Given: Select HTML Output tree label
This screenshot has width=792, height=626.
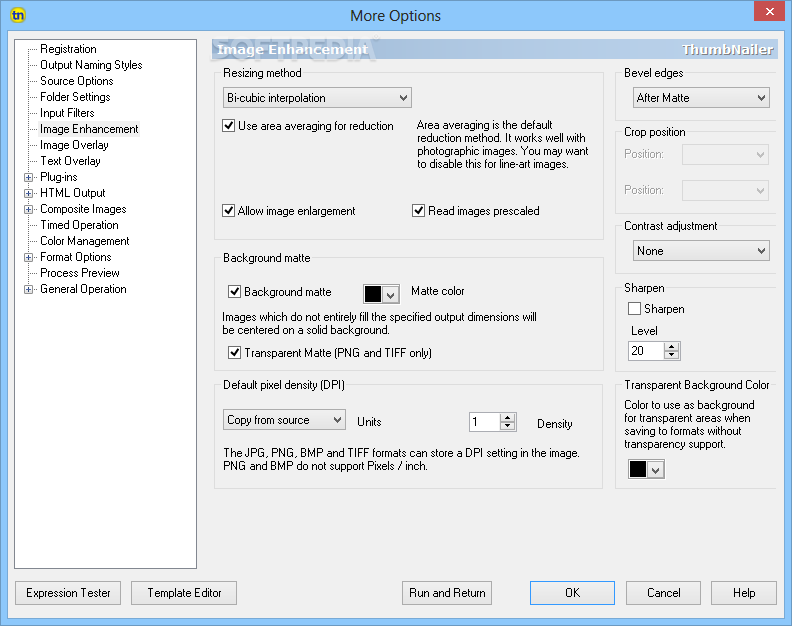Looking at the screenshot, I should click(x=73, y=193).
